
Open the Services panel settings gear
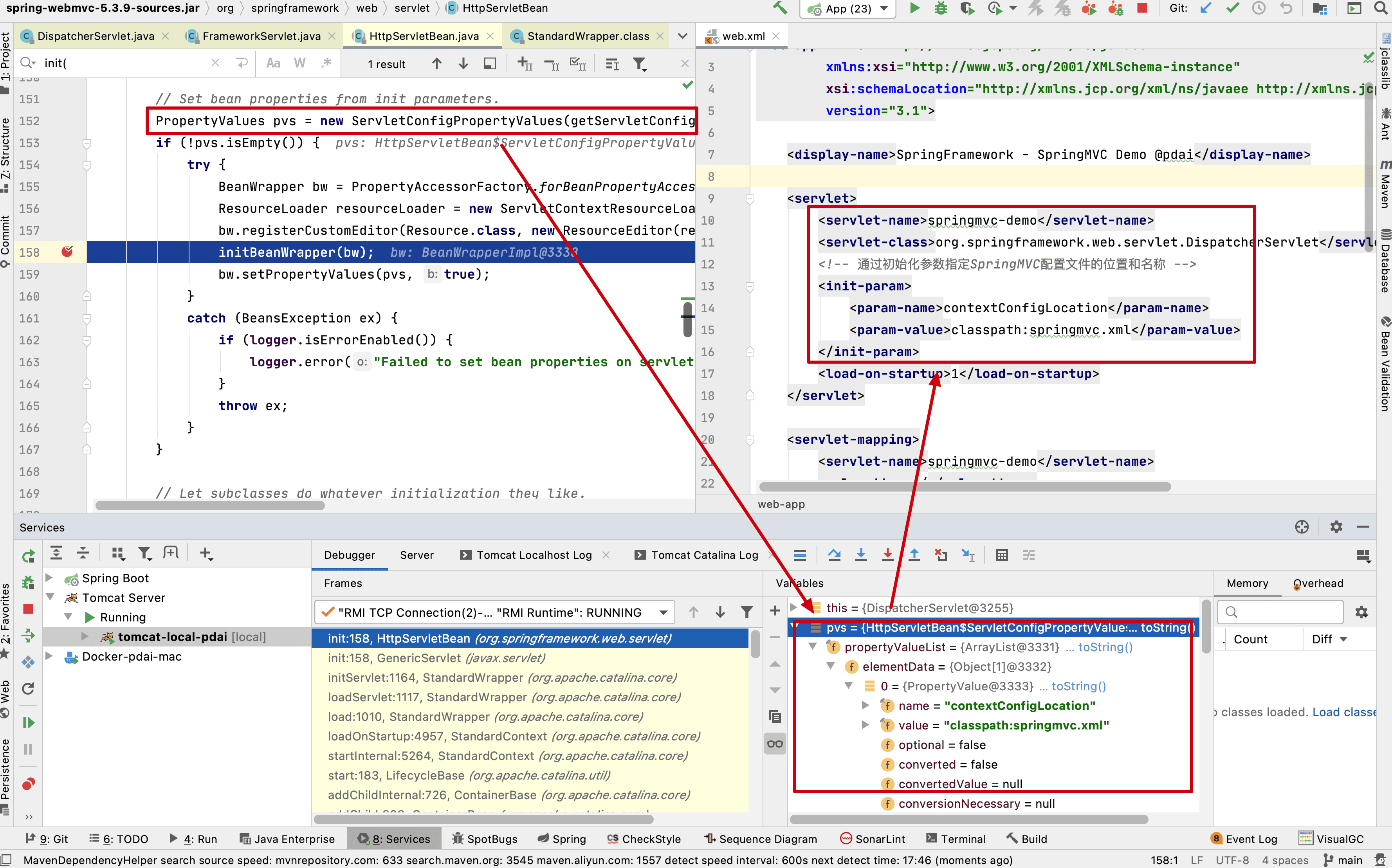[x=1336, y=527]
